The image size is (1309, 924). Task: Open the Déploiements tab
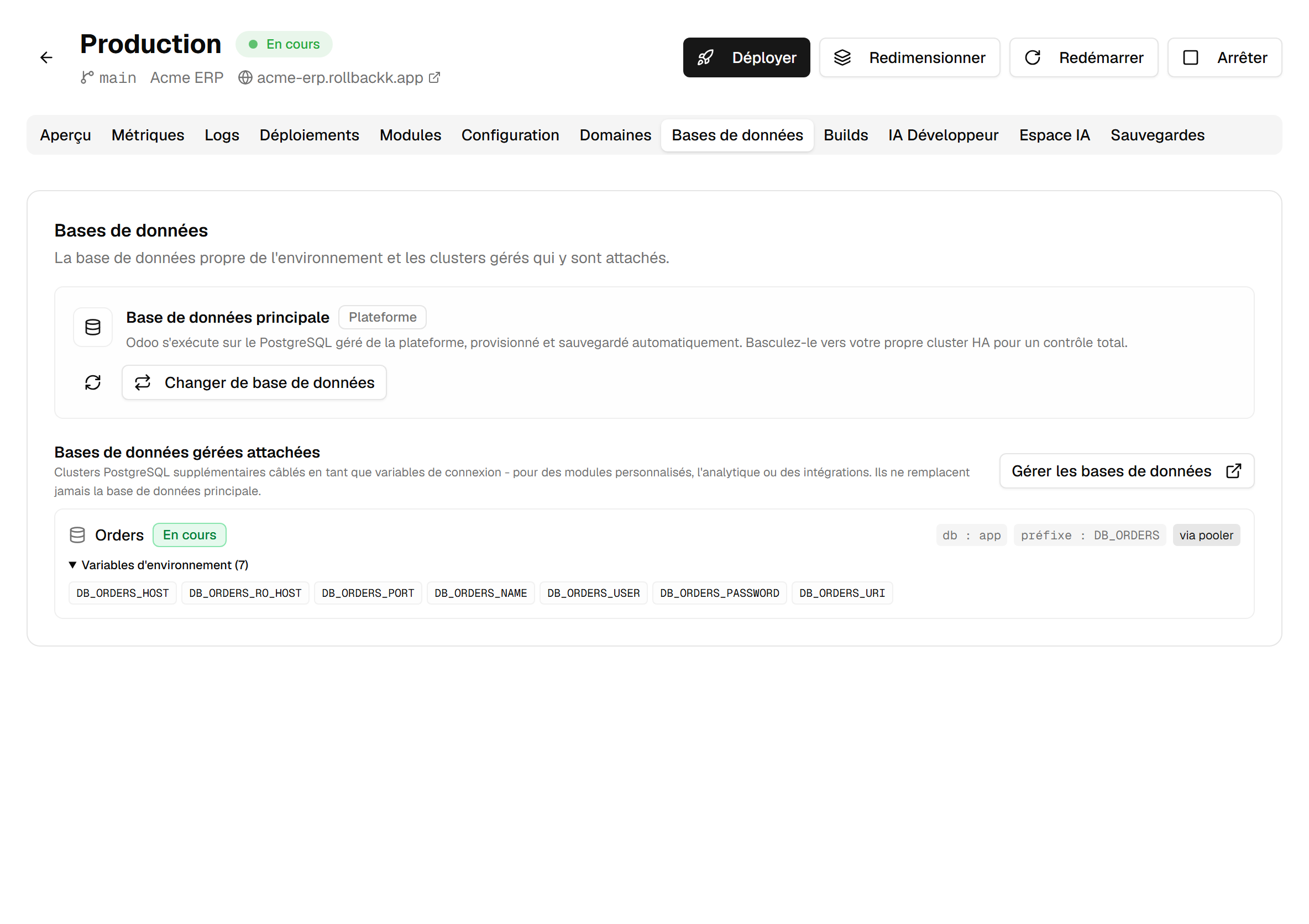[309, 135]
